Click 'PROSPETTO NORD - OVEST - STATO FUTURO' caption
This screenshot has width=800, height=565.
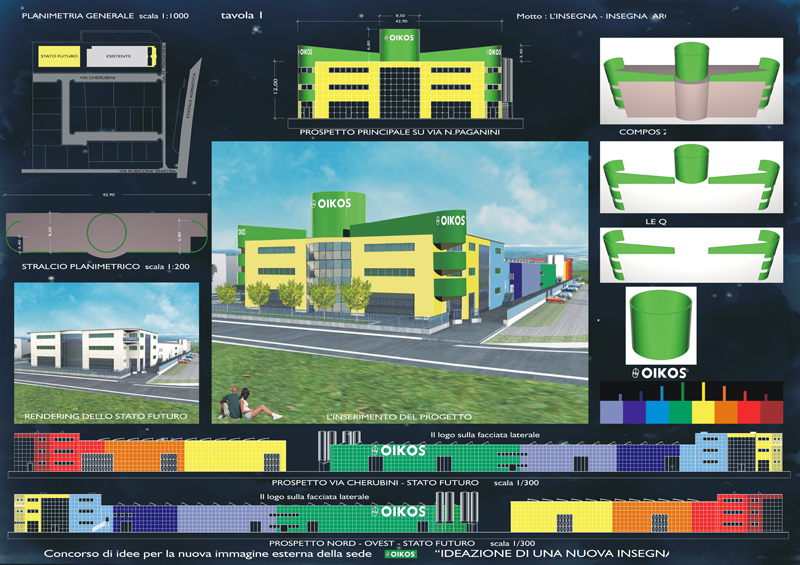point(372,543)
